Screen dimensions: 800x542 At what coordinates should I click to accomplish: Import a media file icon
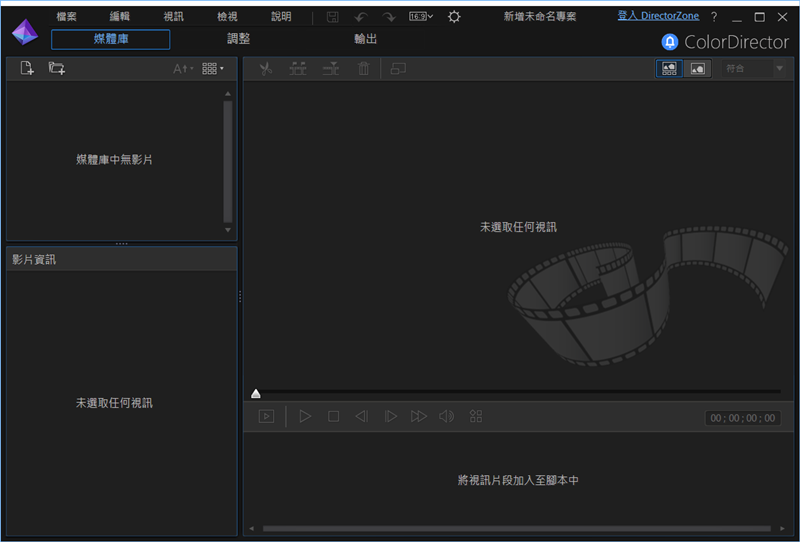pos(27,68)
